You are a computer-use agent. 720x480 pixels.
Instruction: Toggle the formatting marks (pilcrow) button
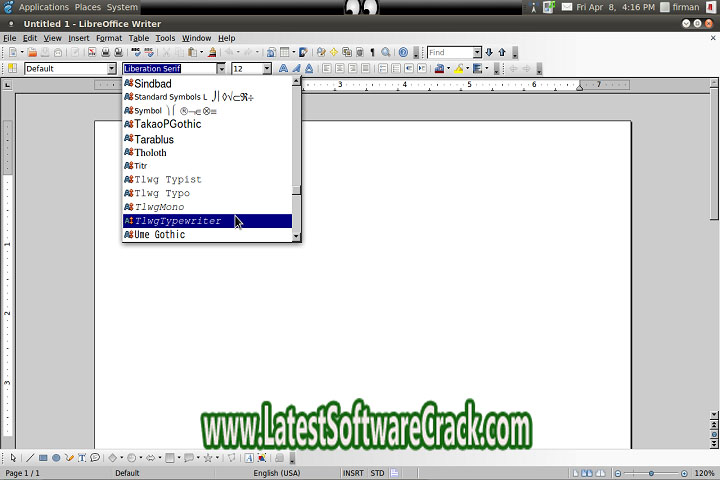[373, 52]
